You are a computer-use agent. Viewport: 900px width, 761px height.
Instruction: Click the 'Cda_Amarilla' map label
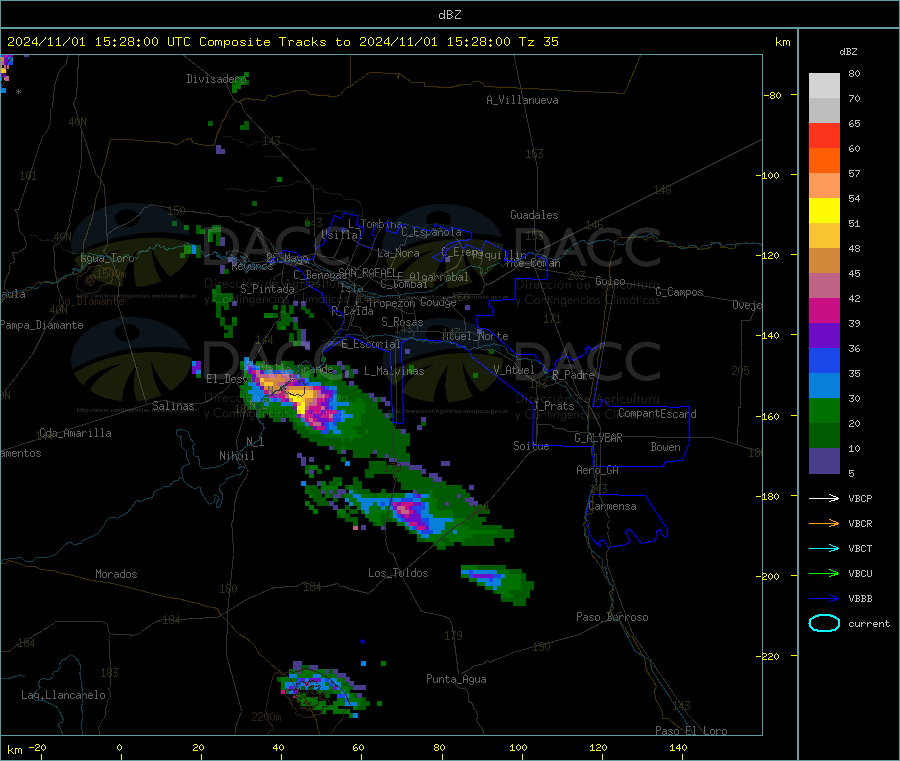(x=75, y=433)
